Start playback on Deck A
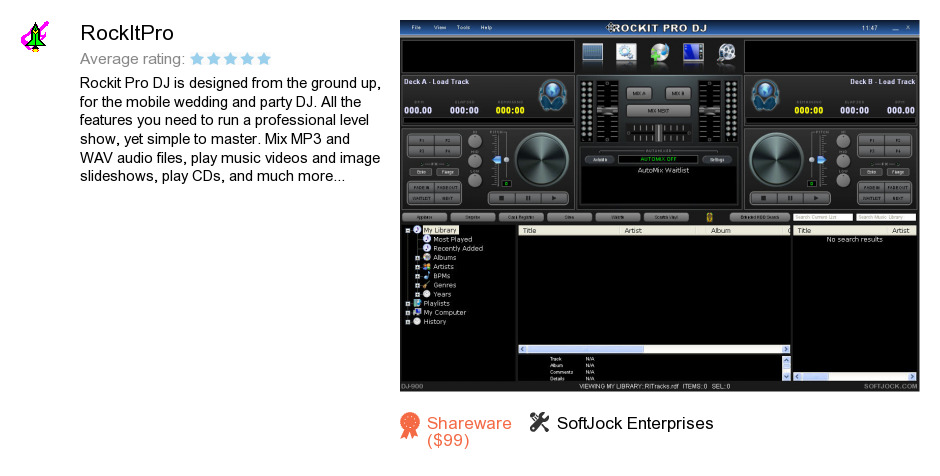 pos(554,198)
